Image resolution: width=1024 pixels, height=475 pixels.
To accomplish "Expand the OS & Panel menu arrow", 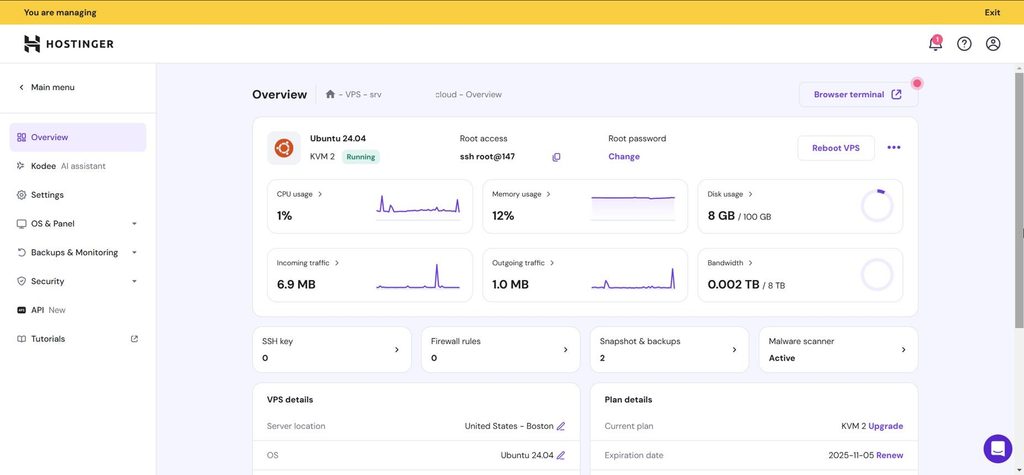I will point(135,223).
